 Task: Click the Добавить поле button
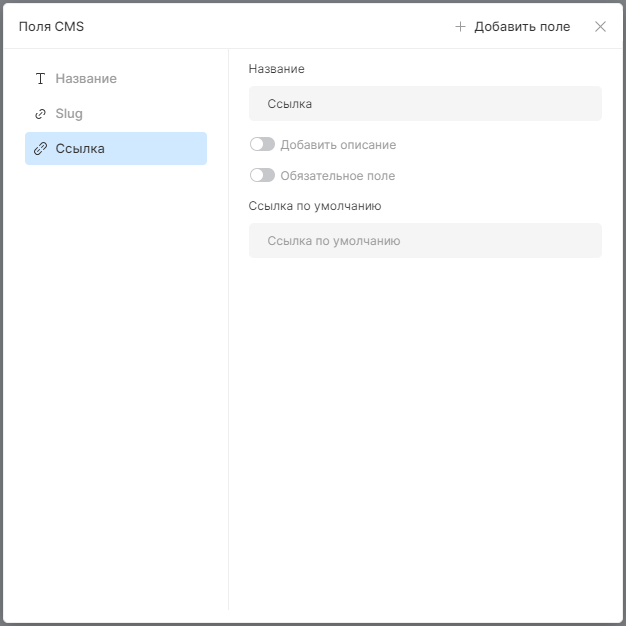pos(513,27)
